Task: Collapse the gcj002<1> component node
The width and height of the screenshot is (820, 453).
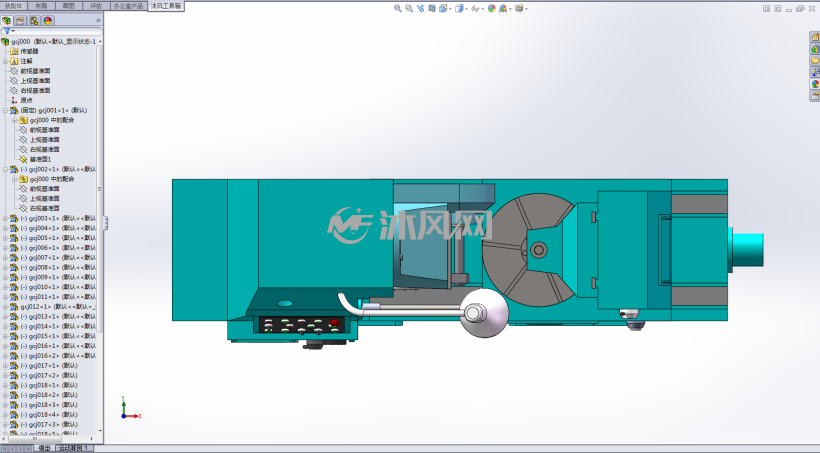Action: 5,169
